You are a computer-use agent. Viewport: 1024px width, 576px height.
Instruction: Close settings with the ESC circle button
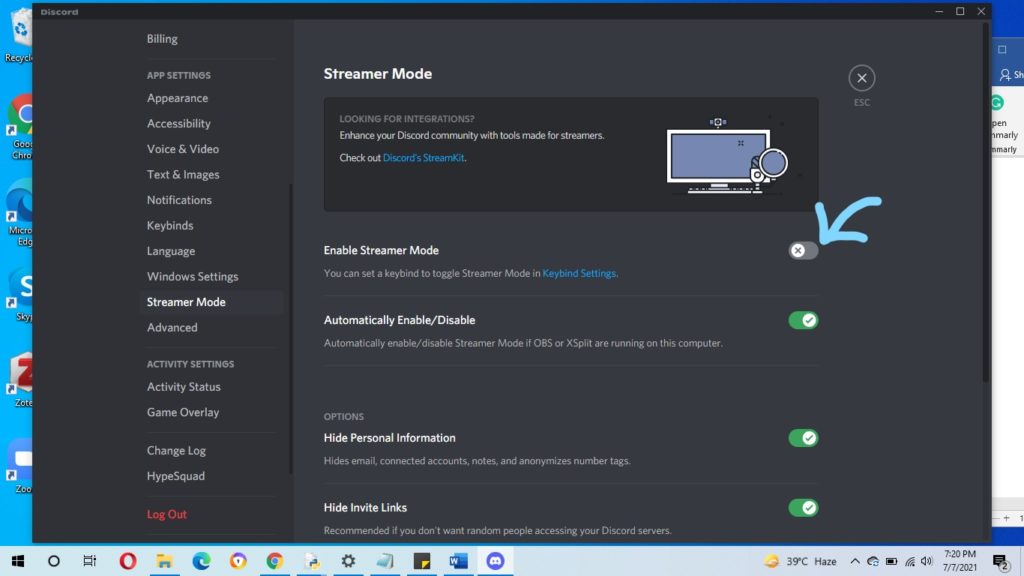[x=861, y=78]
